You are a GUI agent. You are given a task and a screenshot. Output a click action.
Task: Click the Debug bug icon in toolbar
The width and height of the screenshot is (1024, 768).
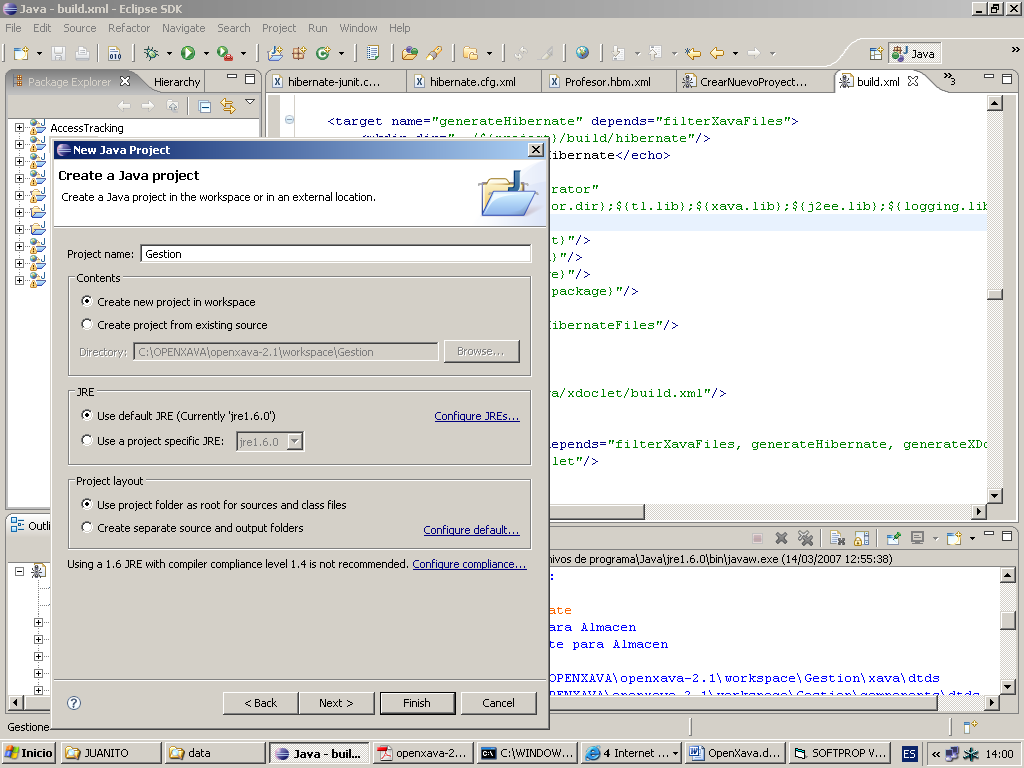[x=151, y=53]
